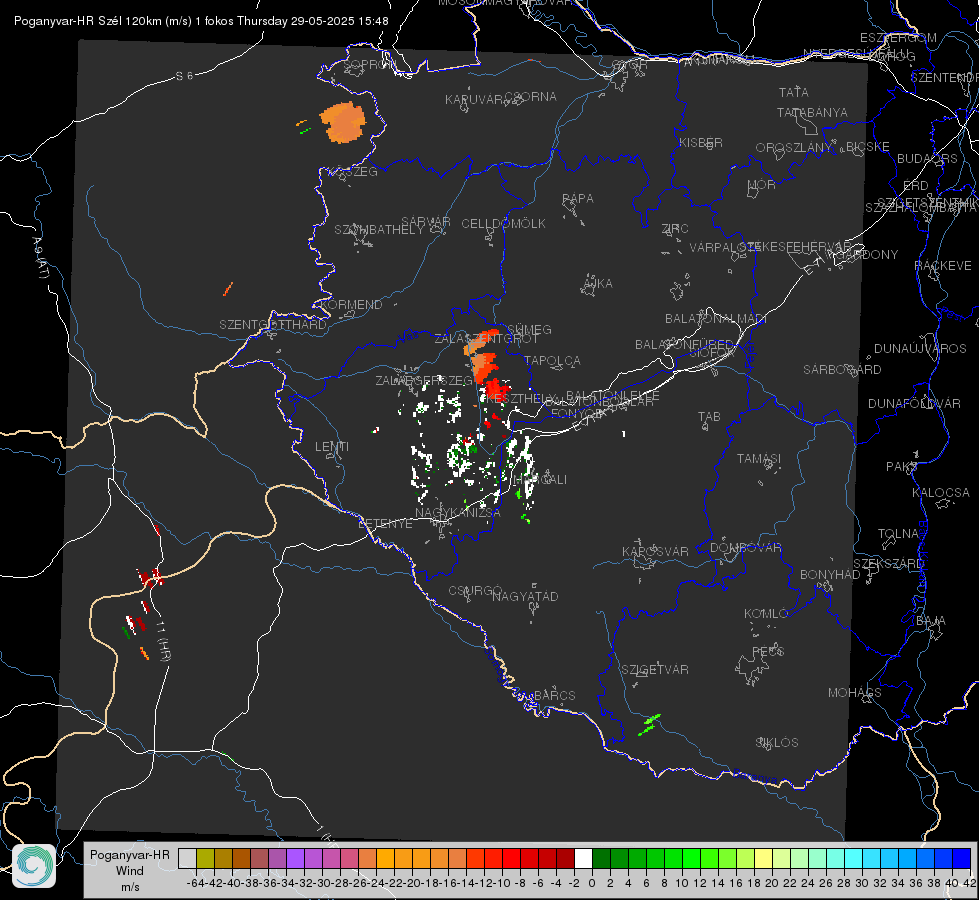The image size is (979, 900).
Task: Click the SZOMBATHELY city label
Action: [x=379, y=230]
